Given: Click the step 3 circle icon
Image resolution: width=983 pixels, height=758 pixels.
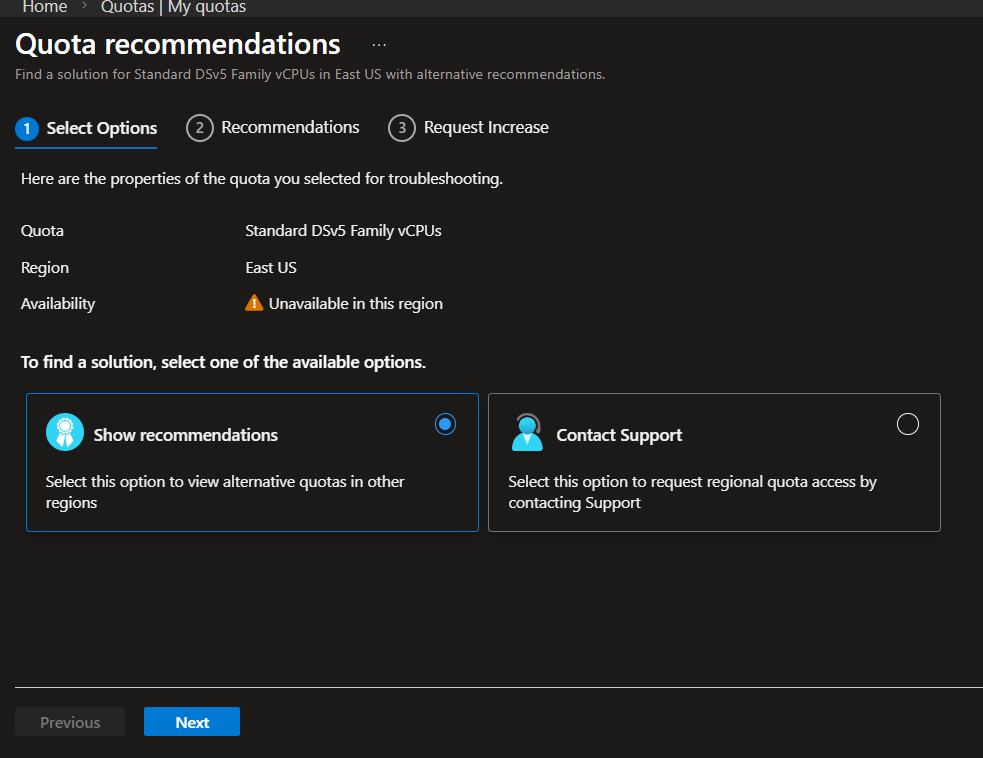Looking at the screenshot, I should [x=402, y=128].
